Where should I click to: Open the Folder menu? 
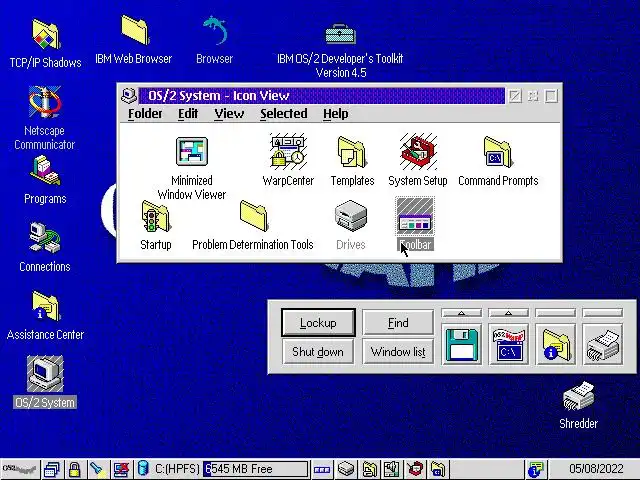click(145, 114)
